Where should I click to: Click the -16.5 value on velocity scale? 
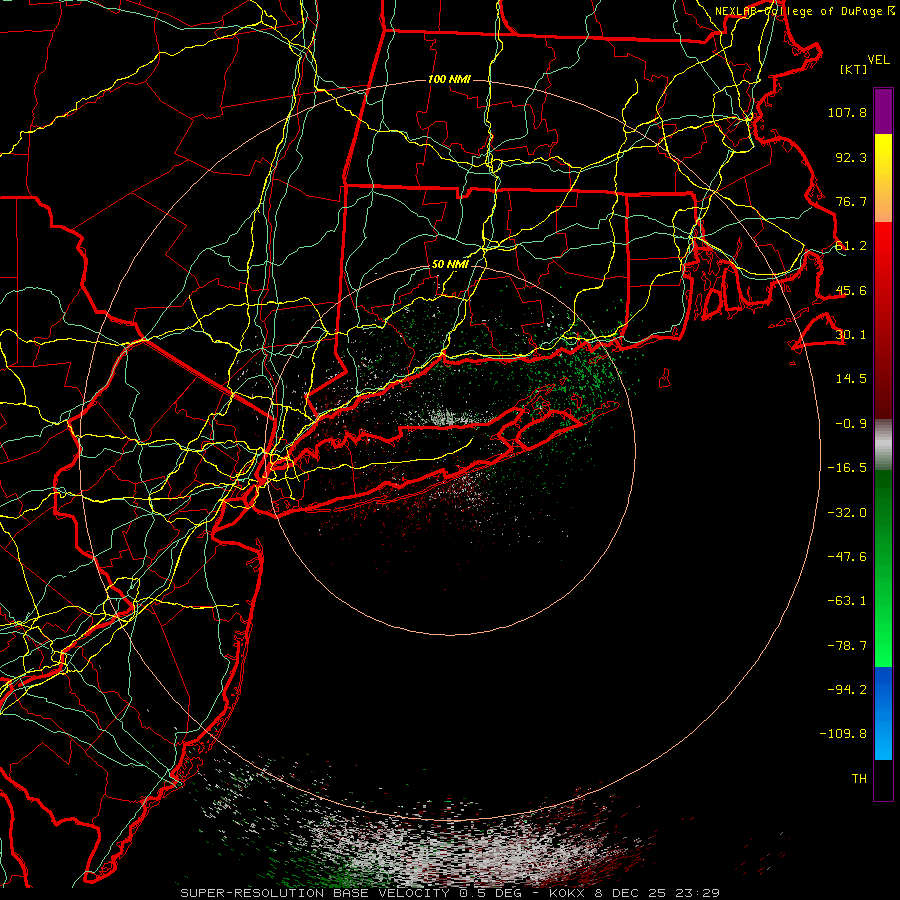pyautogui.click(x=847, y=468)
